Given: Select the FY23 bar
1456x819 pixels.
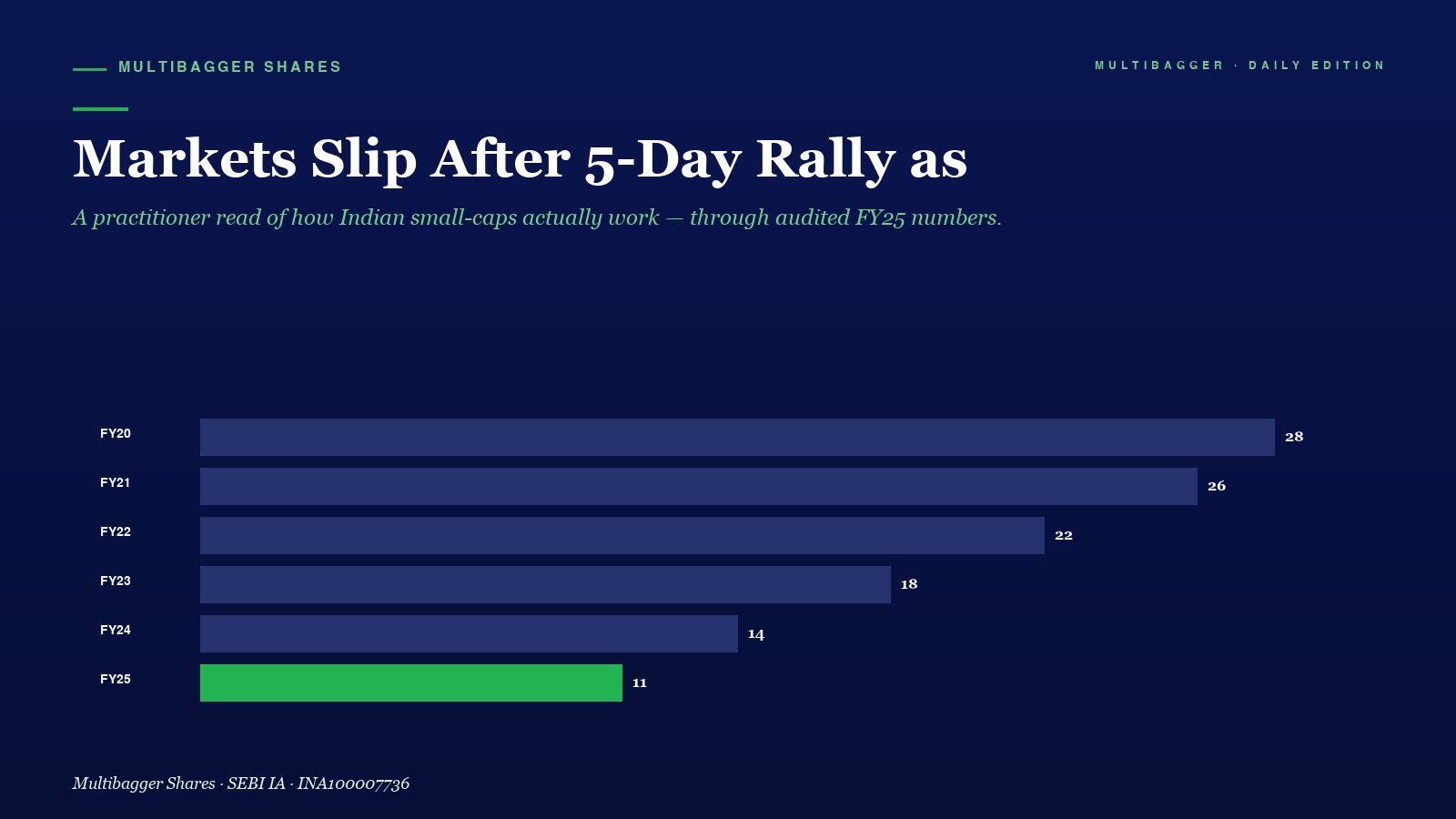Looking at the screenshot, I should pyautogui.click(x=545, y=584).
